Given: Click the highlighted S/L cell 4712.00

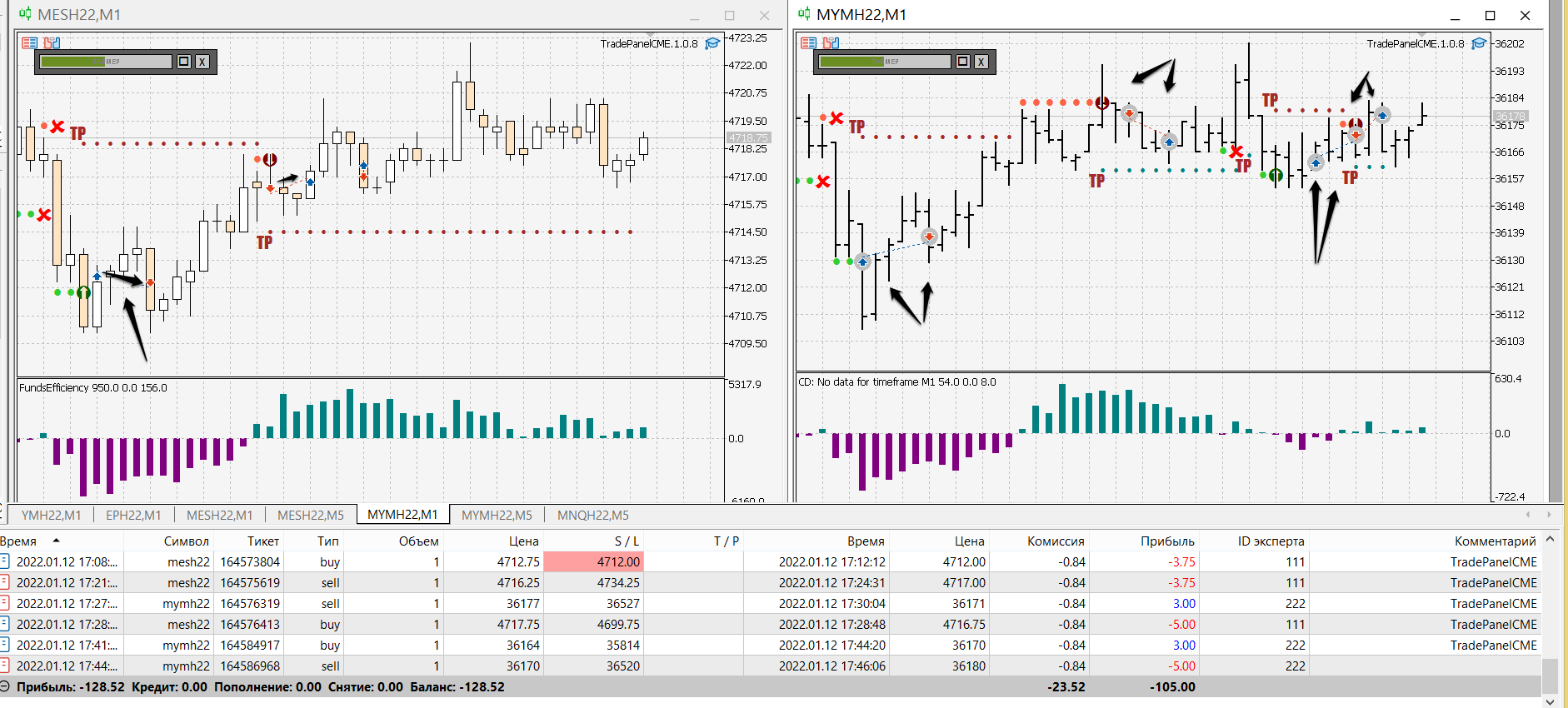Looking at the screenshot, I should click(592, 561).
